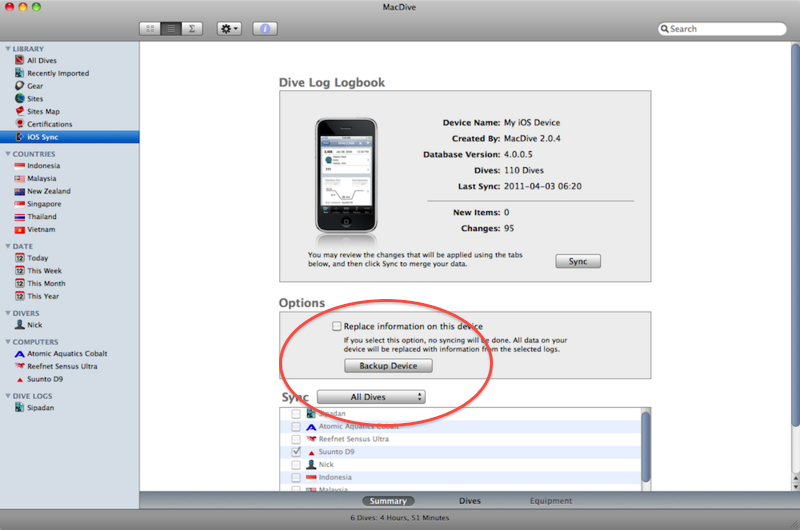
Task: Switch to the Dives tab
Action: click(469, 501)
